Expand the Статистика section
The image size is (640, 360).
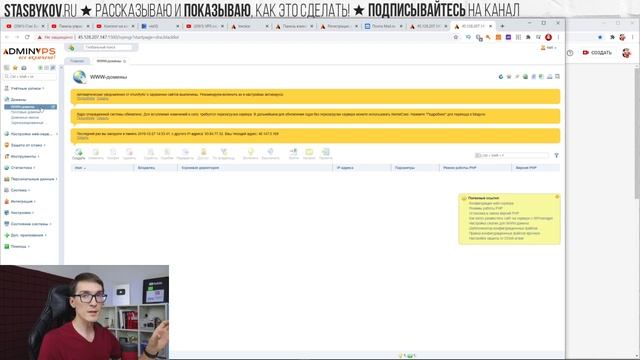click(x=20, y=168)
